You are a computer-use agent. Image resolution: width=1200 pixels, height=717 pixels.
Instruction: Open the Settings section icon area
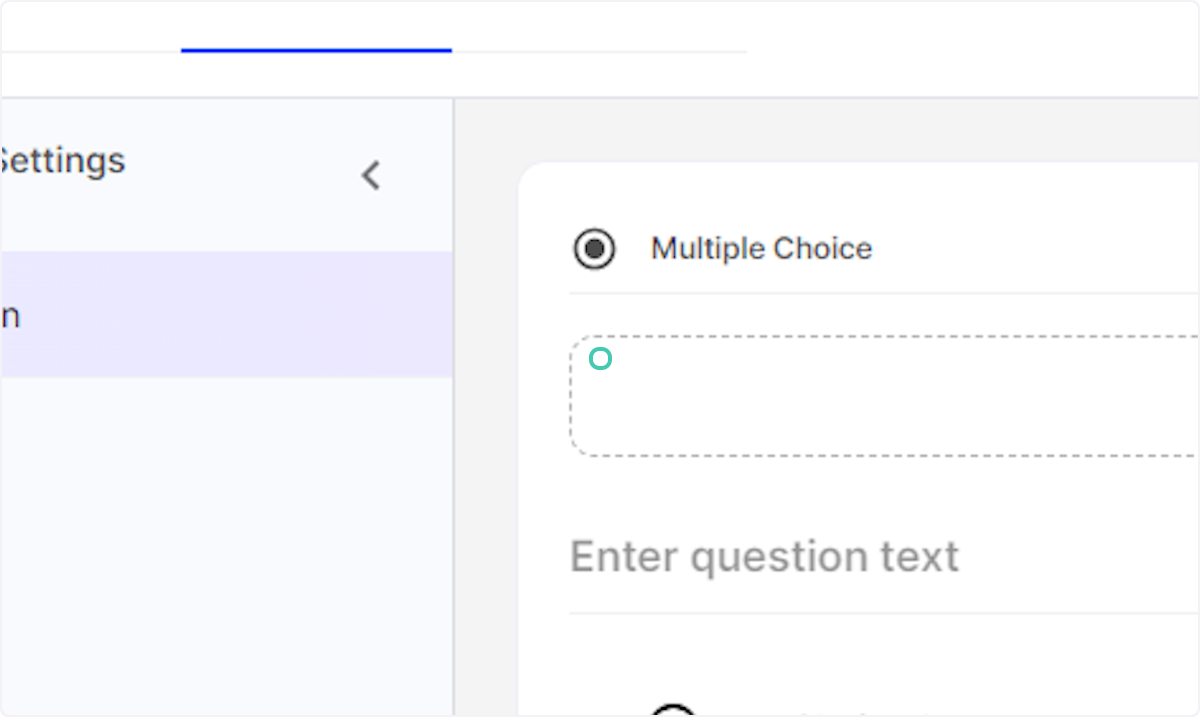(62, 160)
